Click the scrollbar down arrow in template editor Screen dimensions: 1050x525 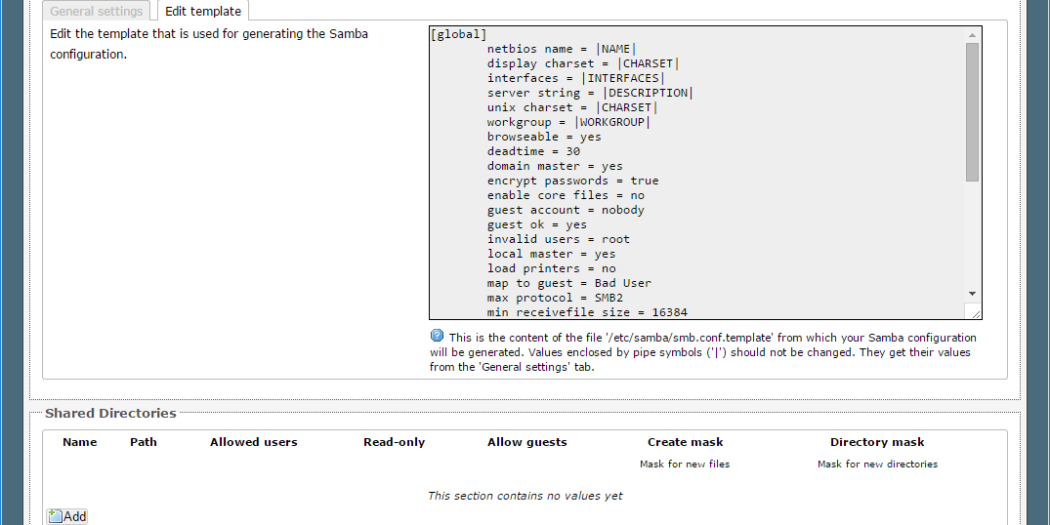click(x=973, y=293)
